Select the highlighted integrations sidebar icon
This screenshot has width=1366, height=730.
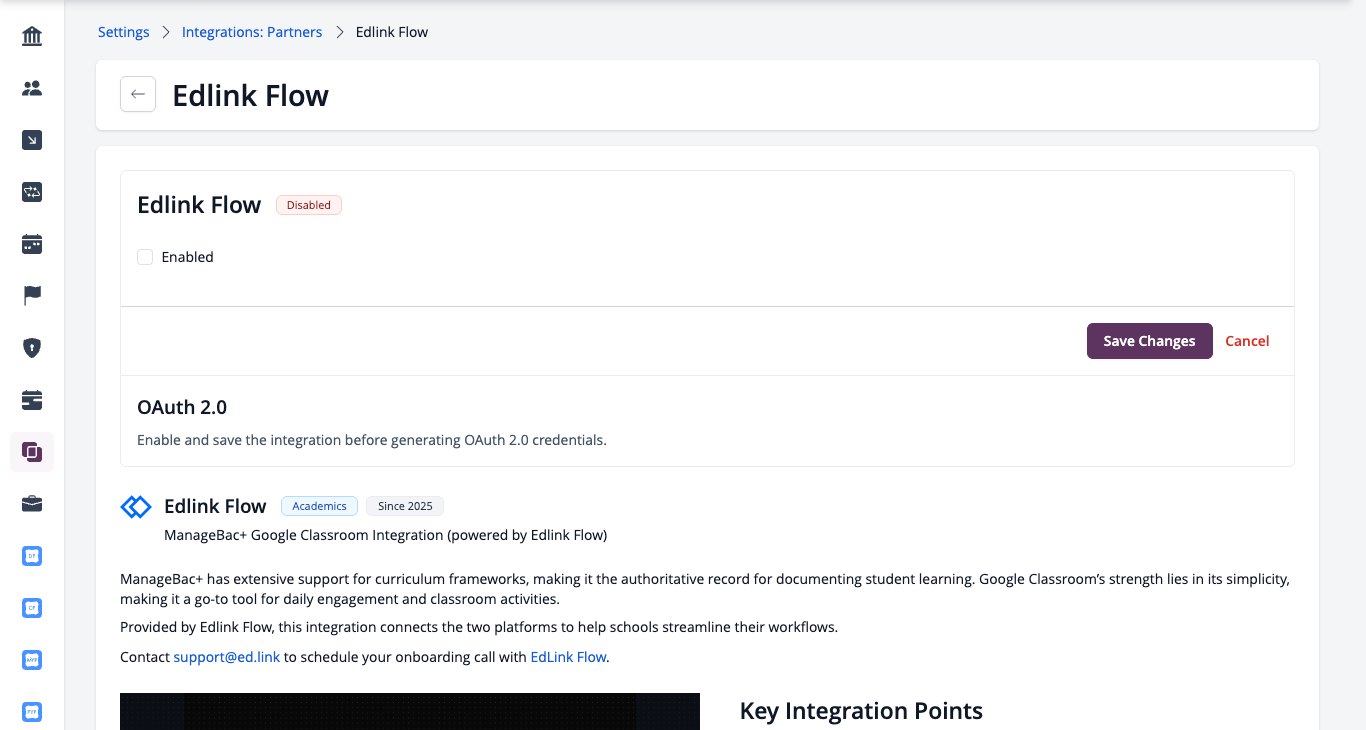32,452
